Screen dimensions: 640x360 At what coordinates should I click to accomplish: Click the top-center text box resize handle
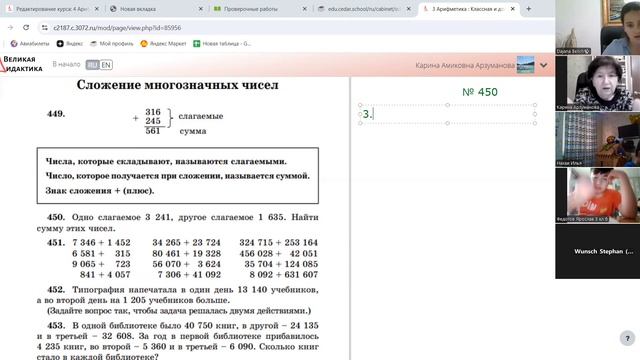point(447,105)
